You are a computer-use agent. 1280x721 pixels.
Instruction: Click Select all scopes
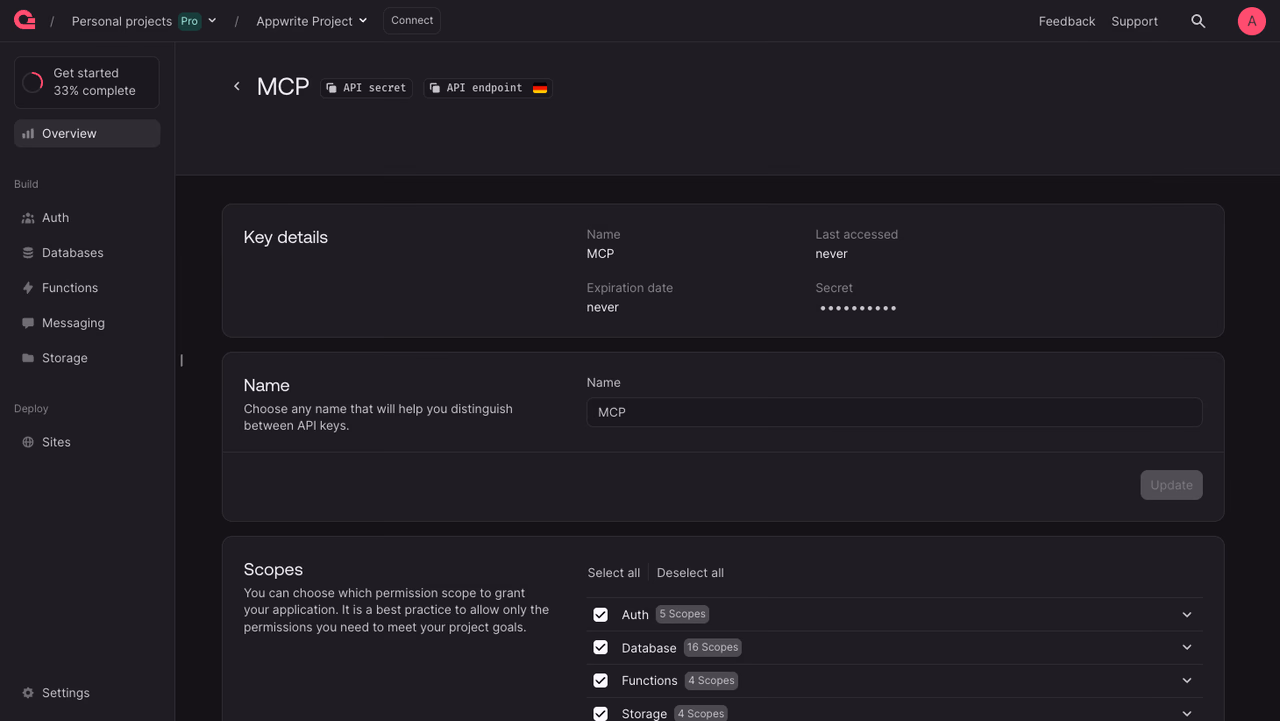[614, 573]
